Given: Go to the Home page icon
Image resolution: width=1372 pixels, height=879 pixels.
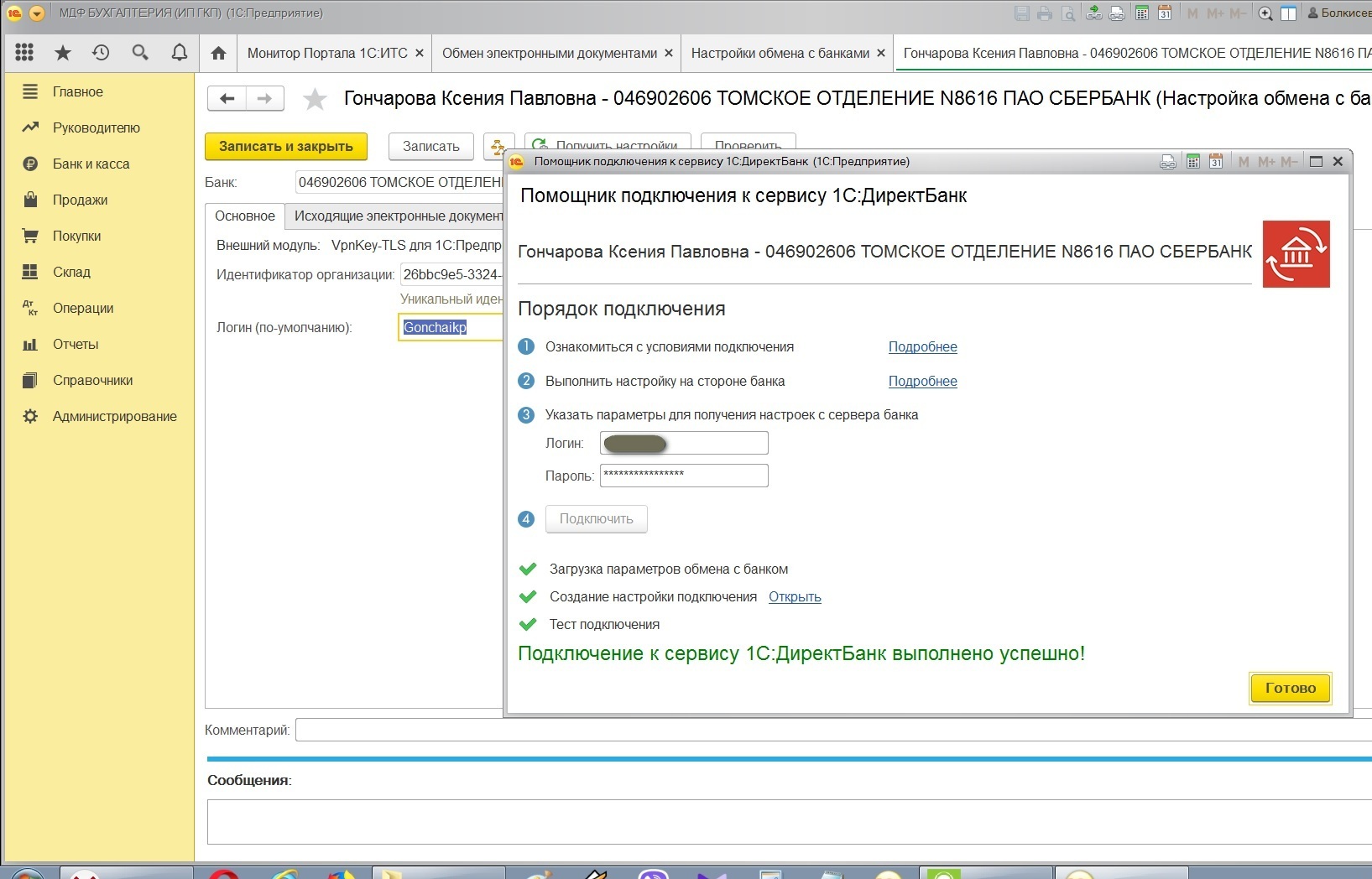Looking at the screenshot, I should coord(218,53).
